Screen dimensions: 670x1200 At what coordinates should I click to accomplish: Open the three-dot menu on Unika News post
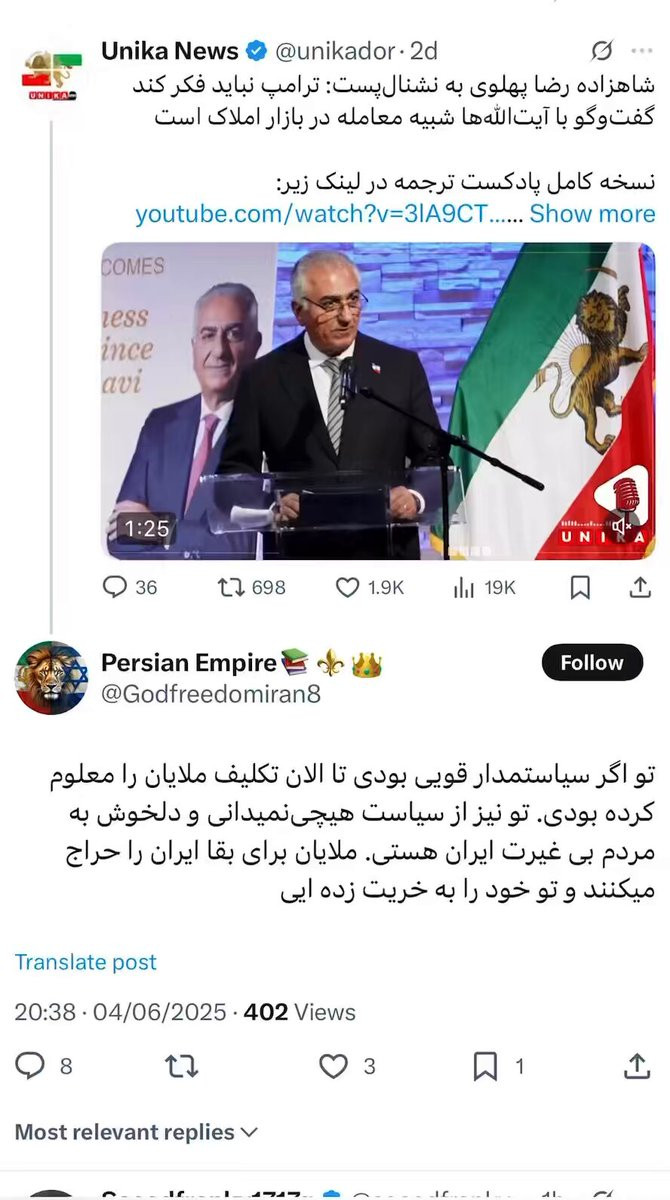641,50
